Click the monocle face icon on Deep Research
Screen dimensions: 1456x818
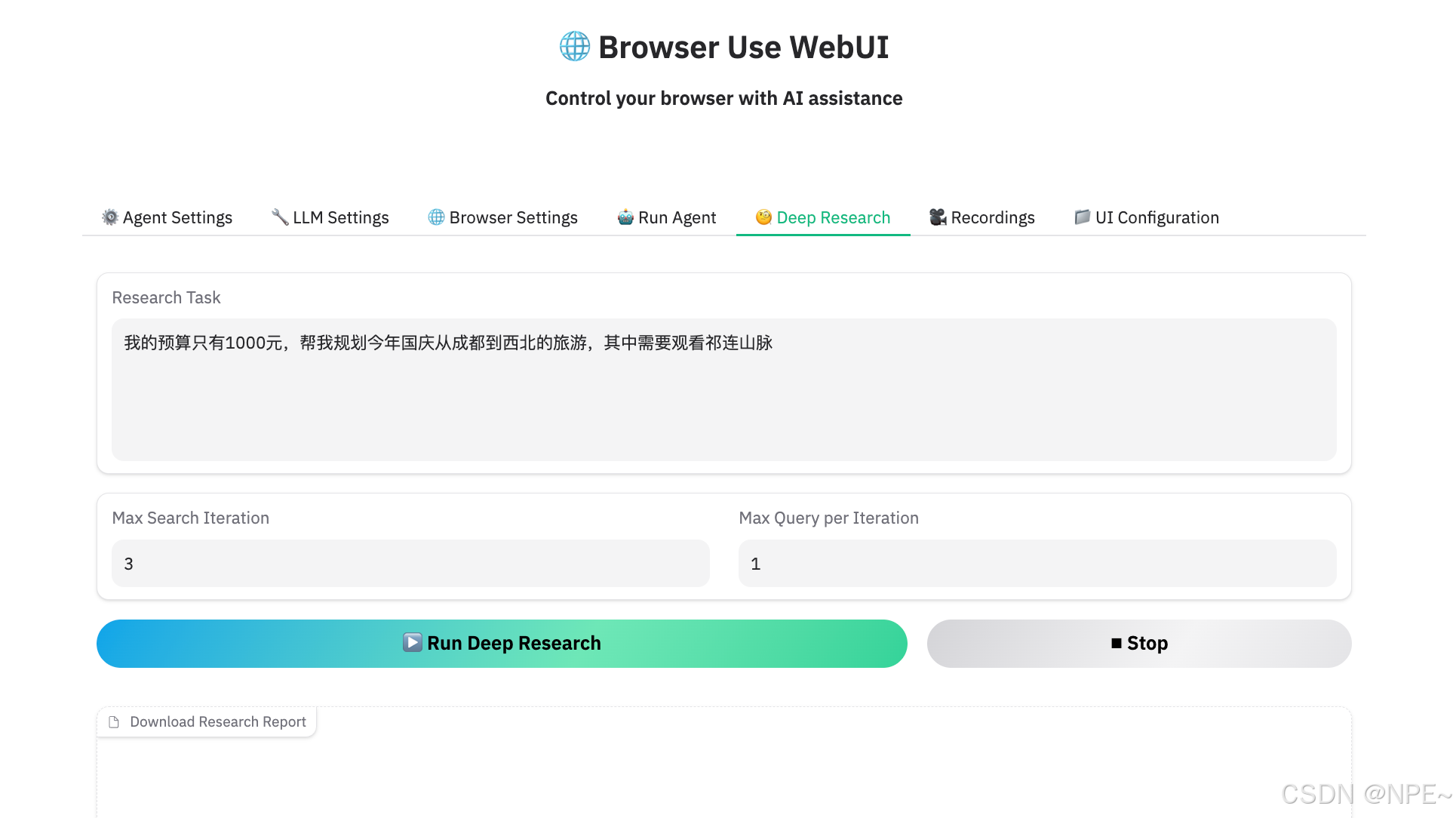(763, 217)
